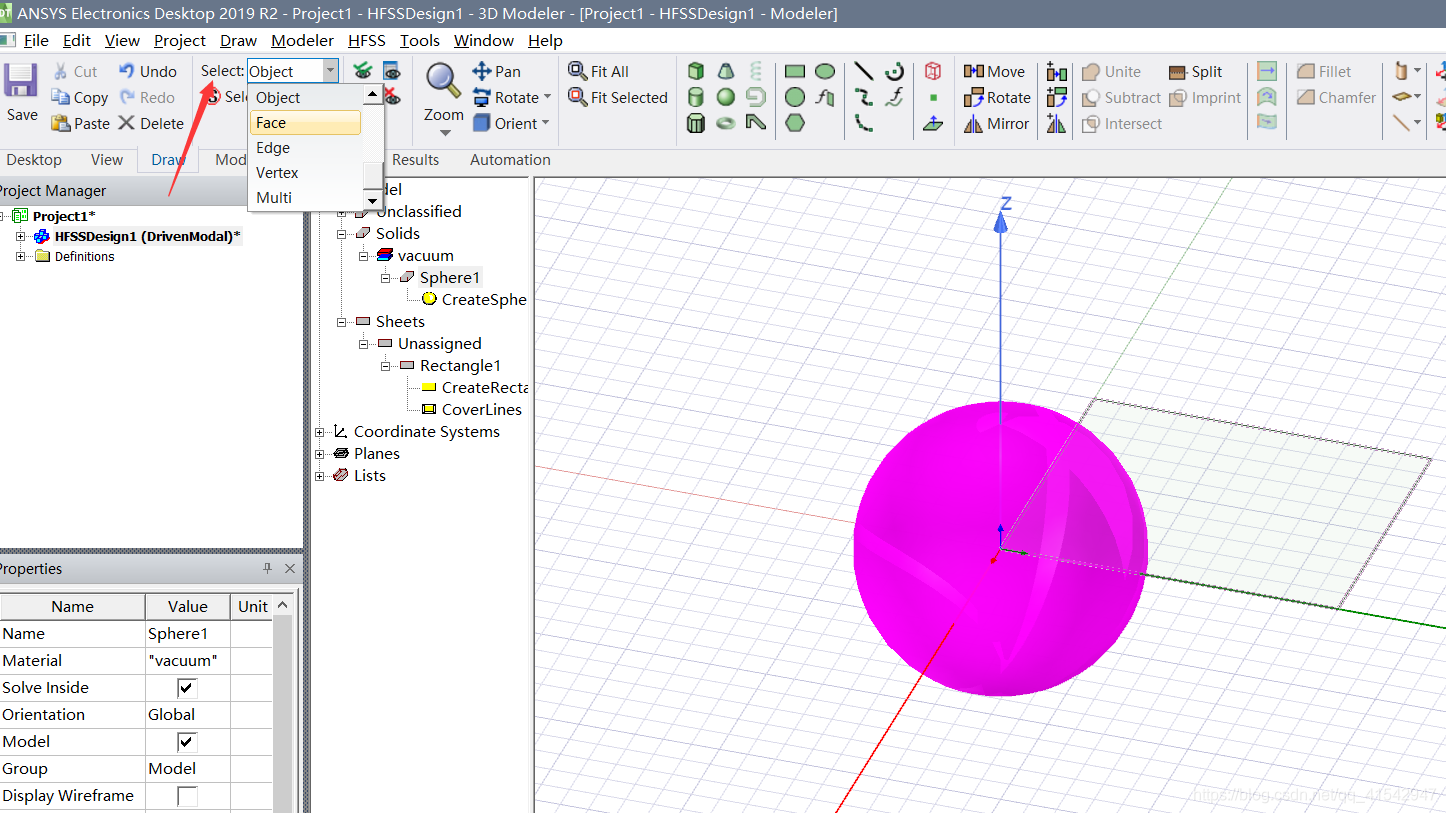
Task: Choose Multi in select dropdown
Action: click(305, 198)
